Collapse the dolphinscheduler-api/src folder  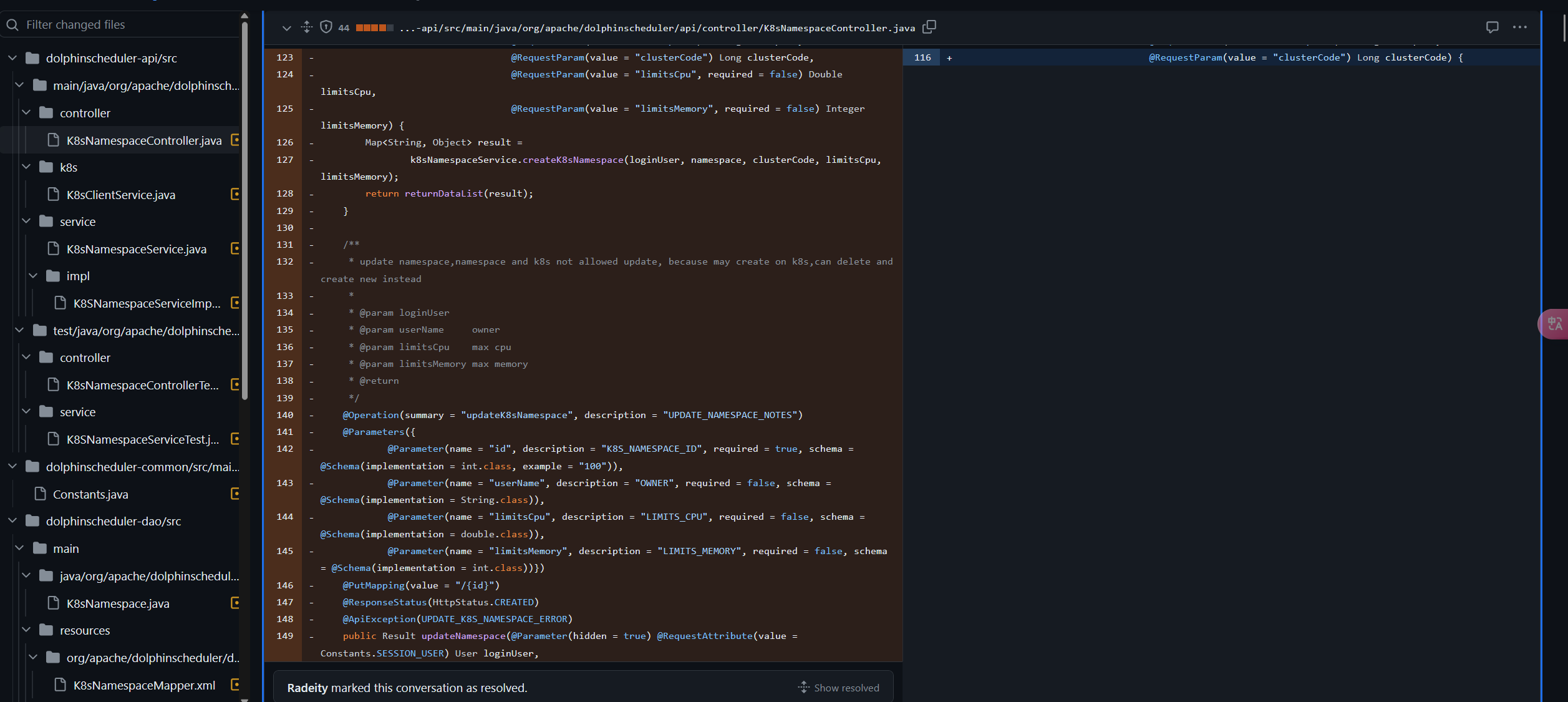tap(12, 58)
